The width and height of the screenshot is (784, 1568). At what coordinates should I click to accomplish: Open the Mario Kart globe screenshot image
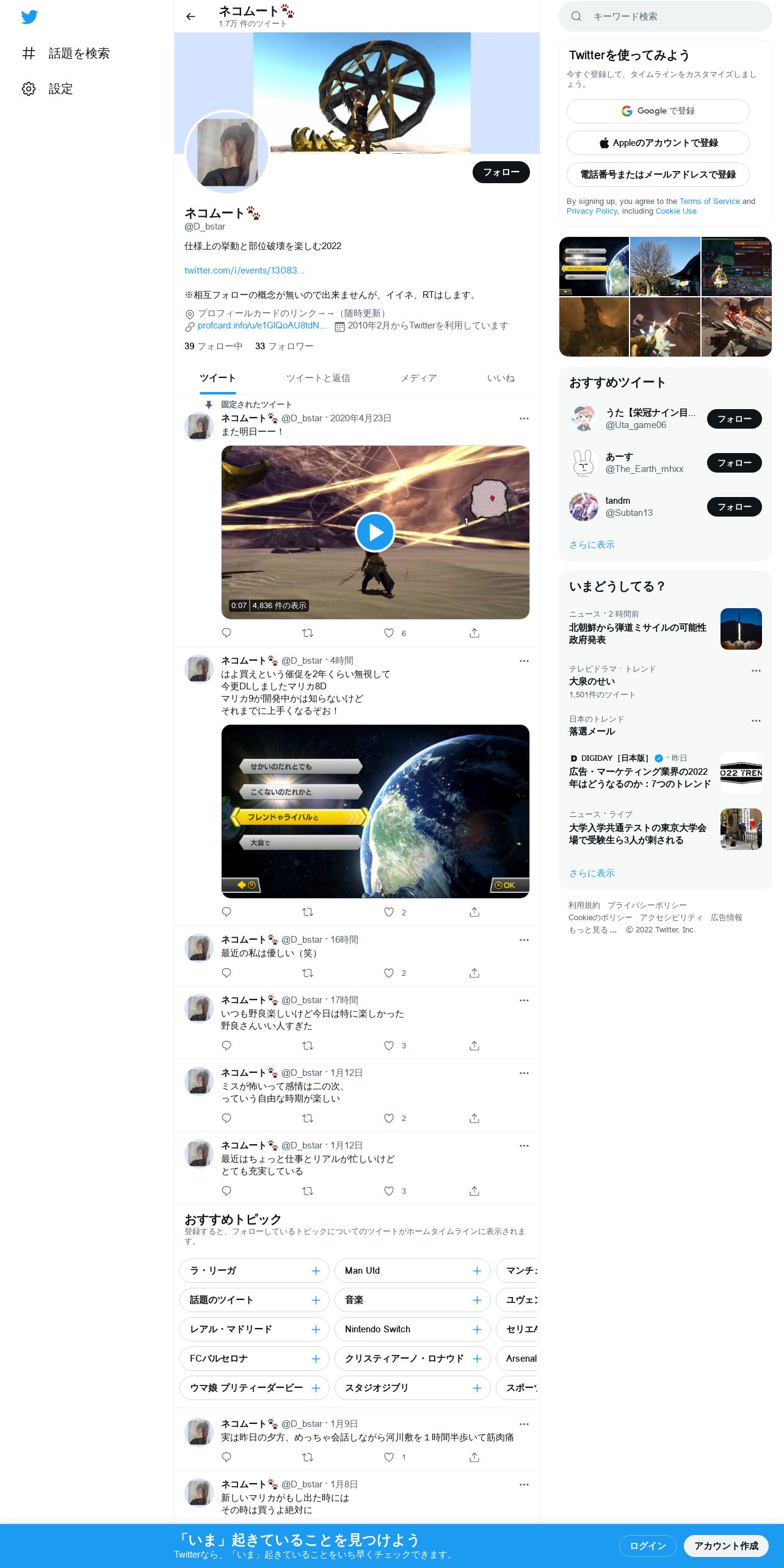point(375,811)
